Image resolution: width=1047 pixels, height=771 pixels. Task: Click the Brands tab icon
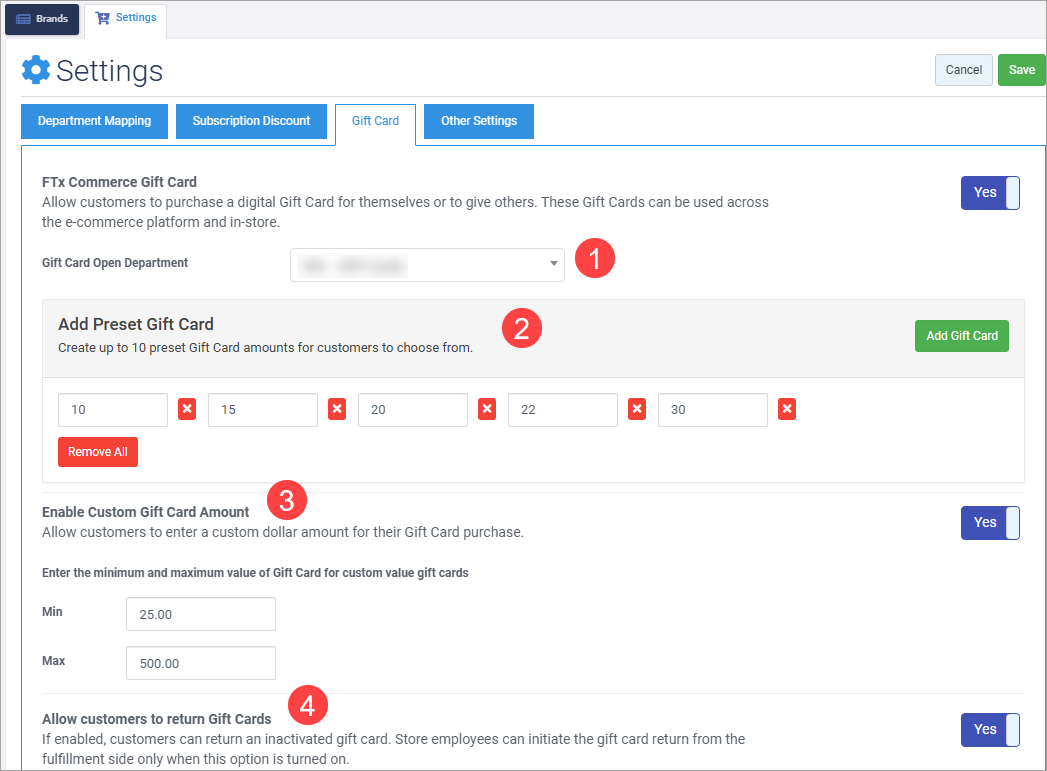pyautogui.click(x=24, y=19)
